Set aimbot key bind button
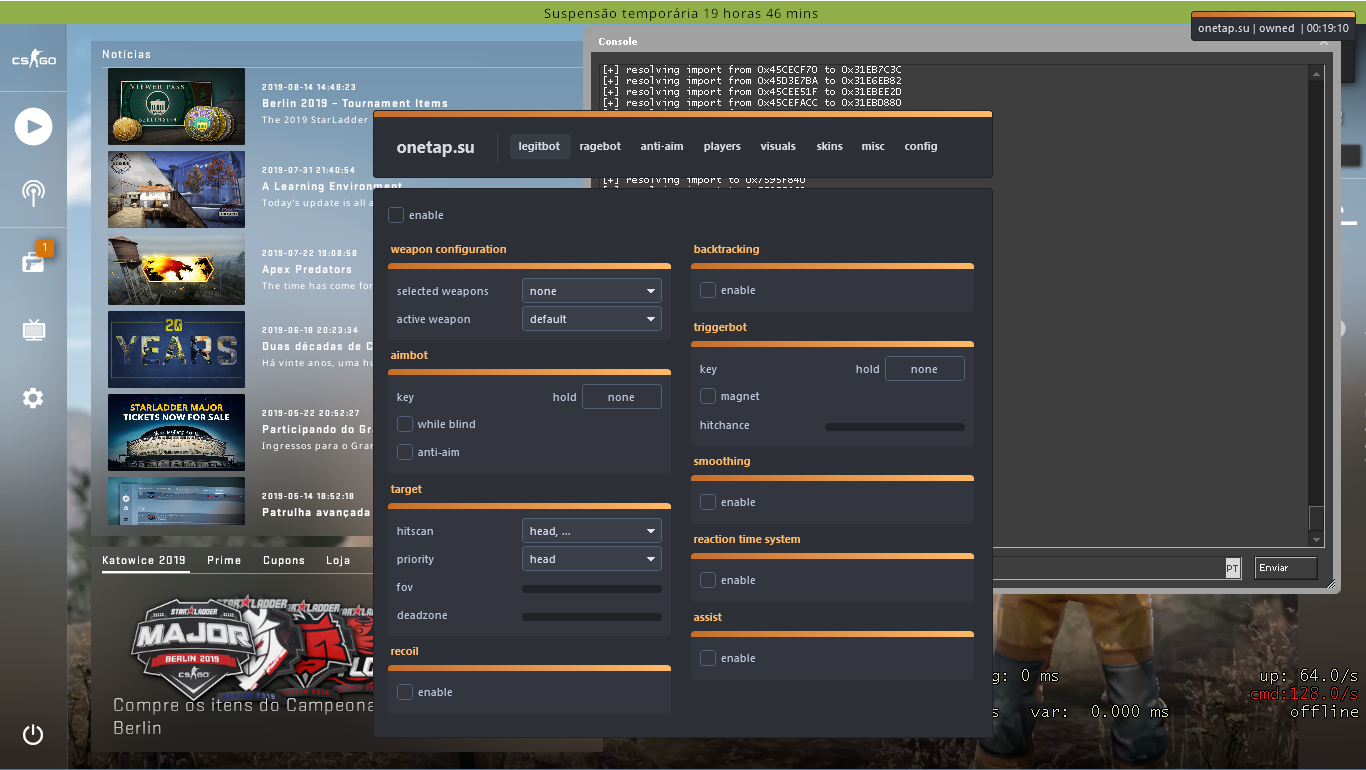 click(622, 397)
